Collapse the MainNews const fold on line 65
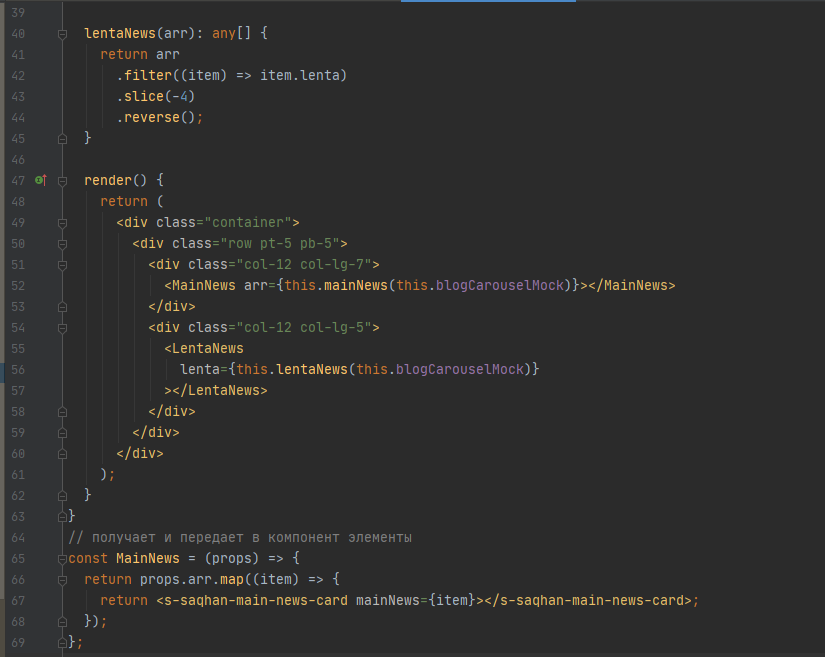Screen dimensions: 825x657 tap(62, 559)
